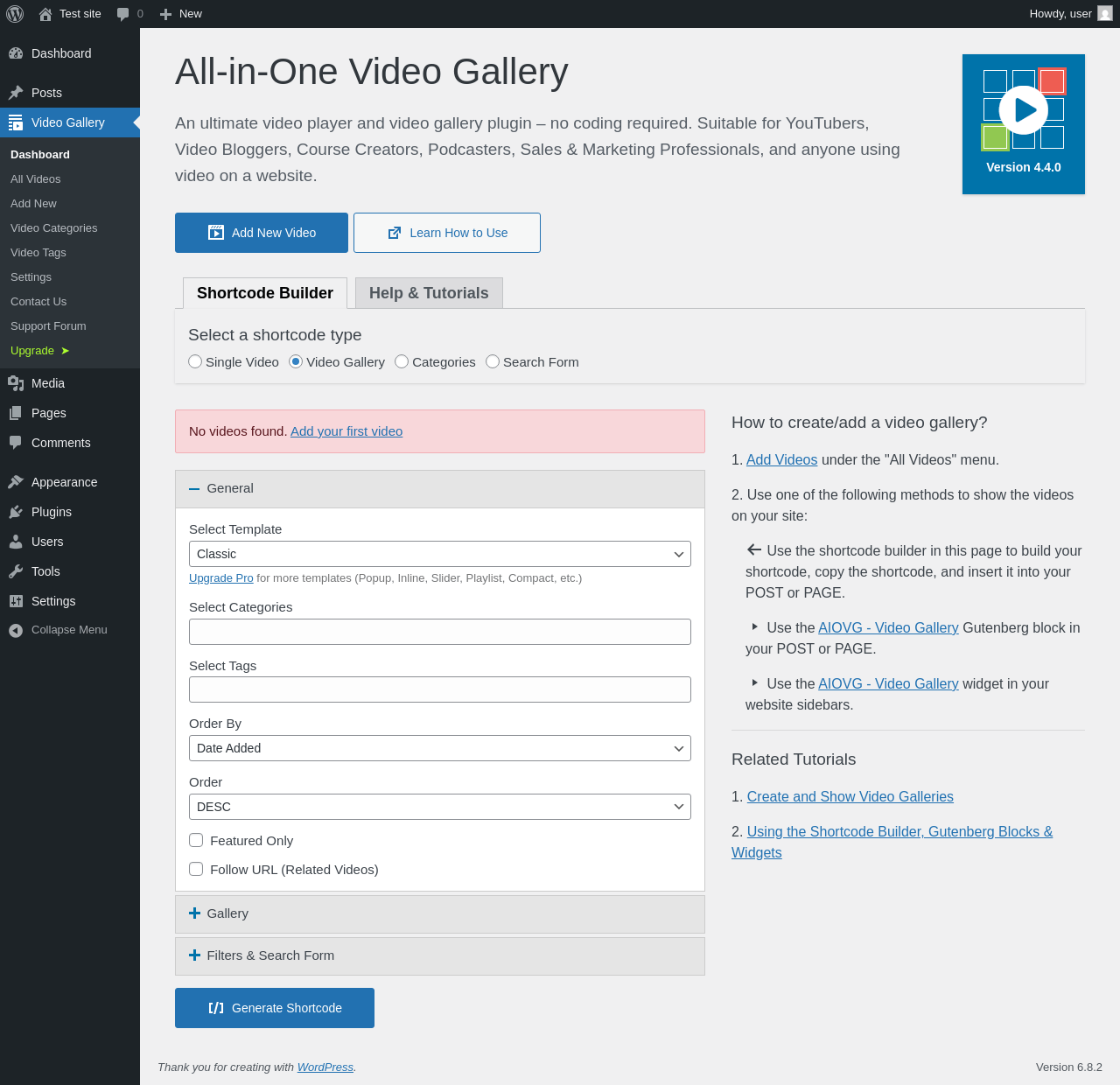Click the Plugins plug icon
1120x1085 pixels.
click(x=16, y=512)
